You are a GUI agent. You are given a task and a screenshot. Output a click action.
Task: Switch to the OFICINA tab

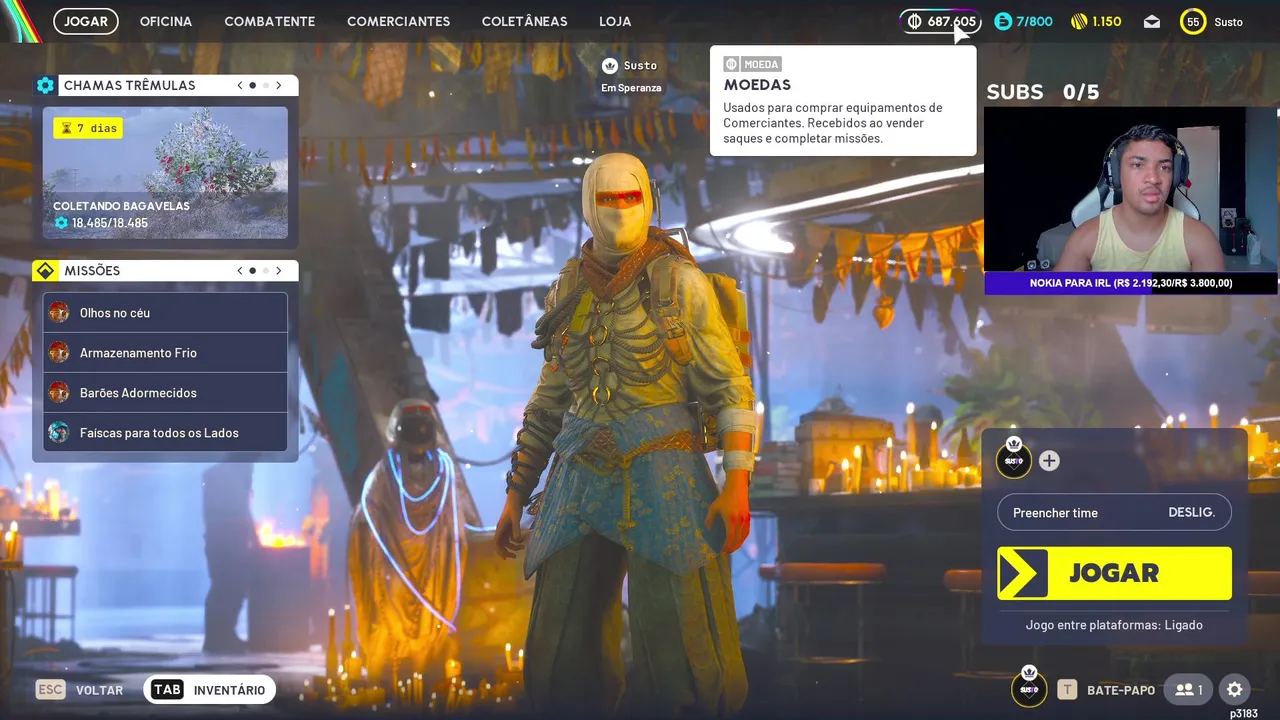click(166, 21)
